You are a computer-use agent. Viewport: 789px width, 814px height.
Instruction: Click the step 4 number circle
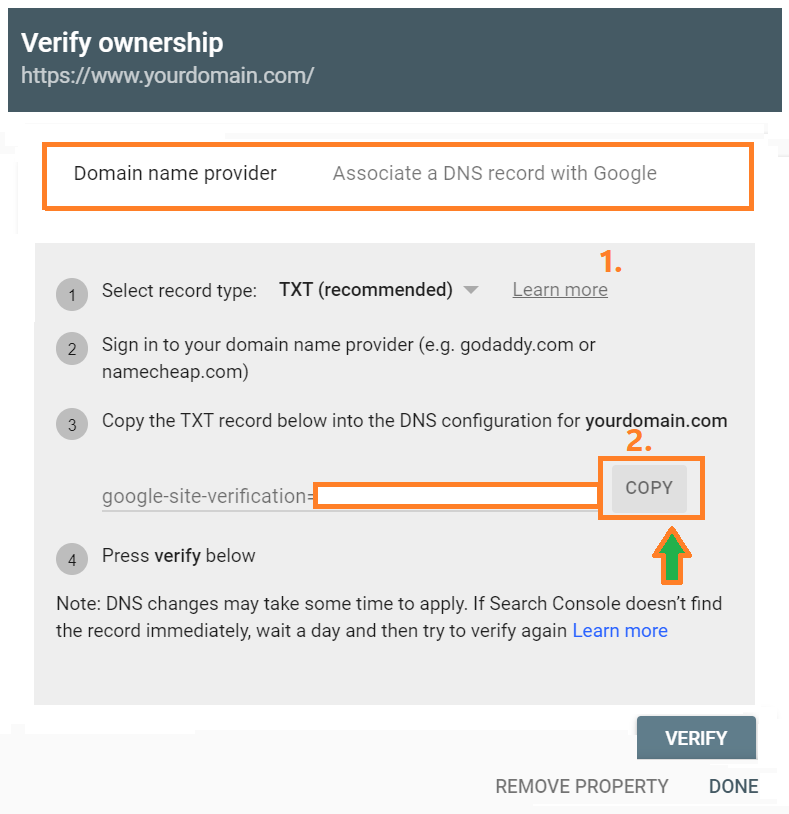pos(72,559)
